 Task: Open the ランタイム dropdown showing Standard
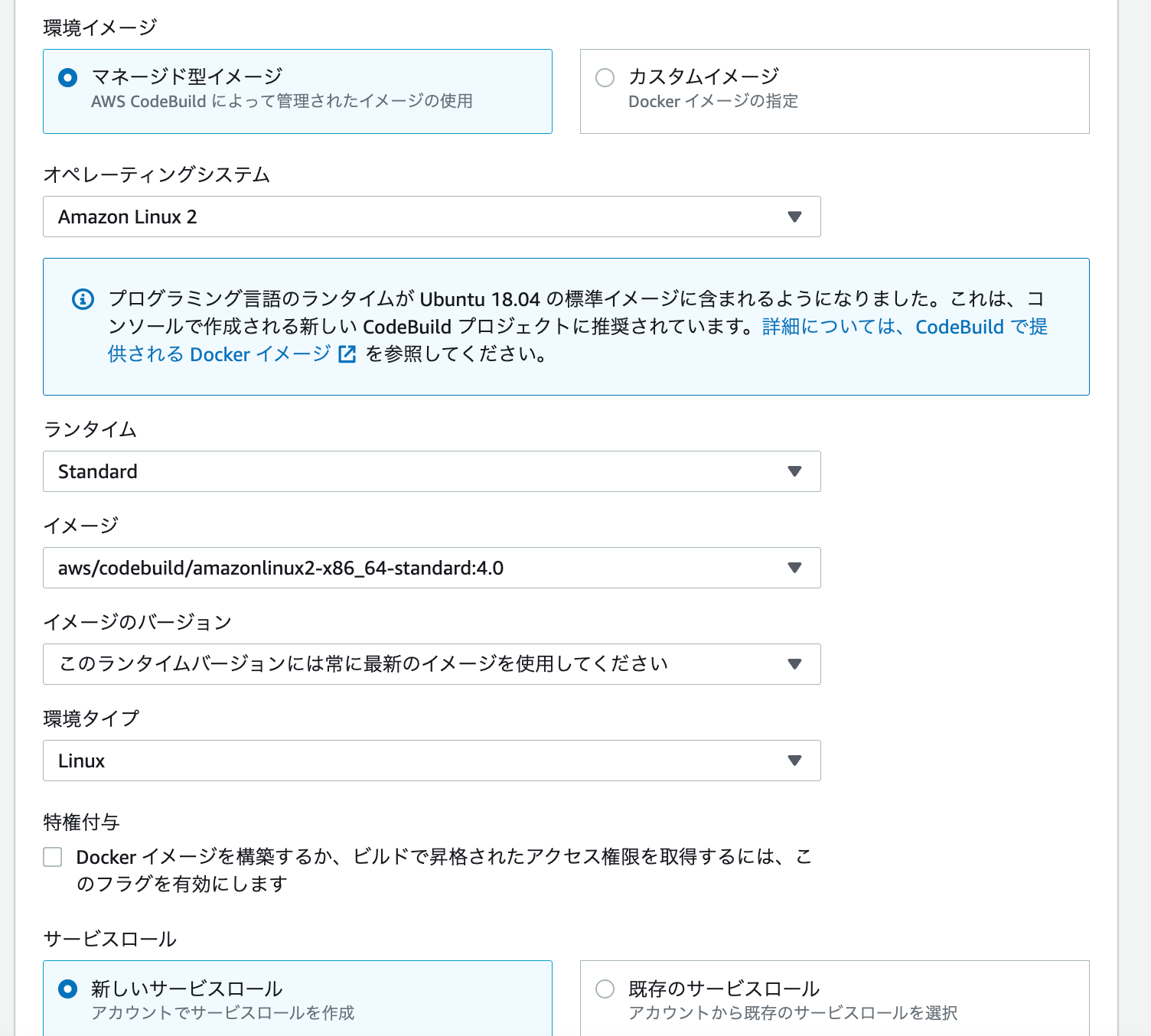click(432, 471)
